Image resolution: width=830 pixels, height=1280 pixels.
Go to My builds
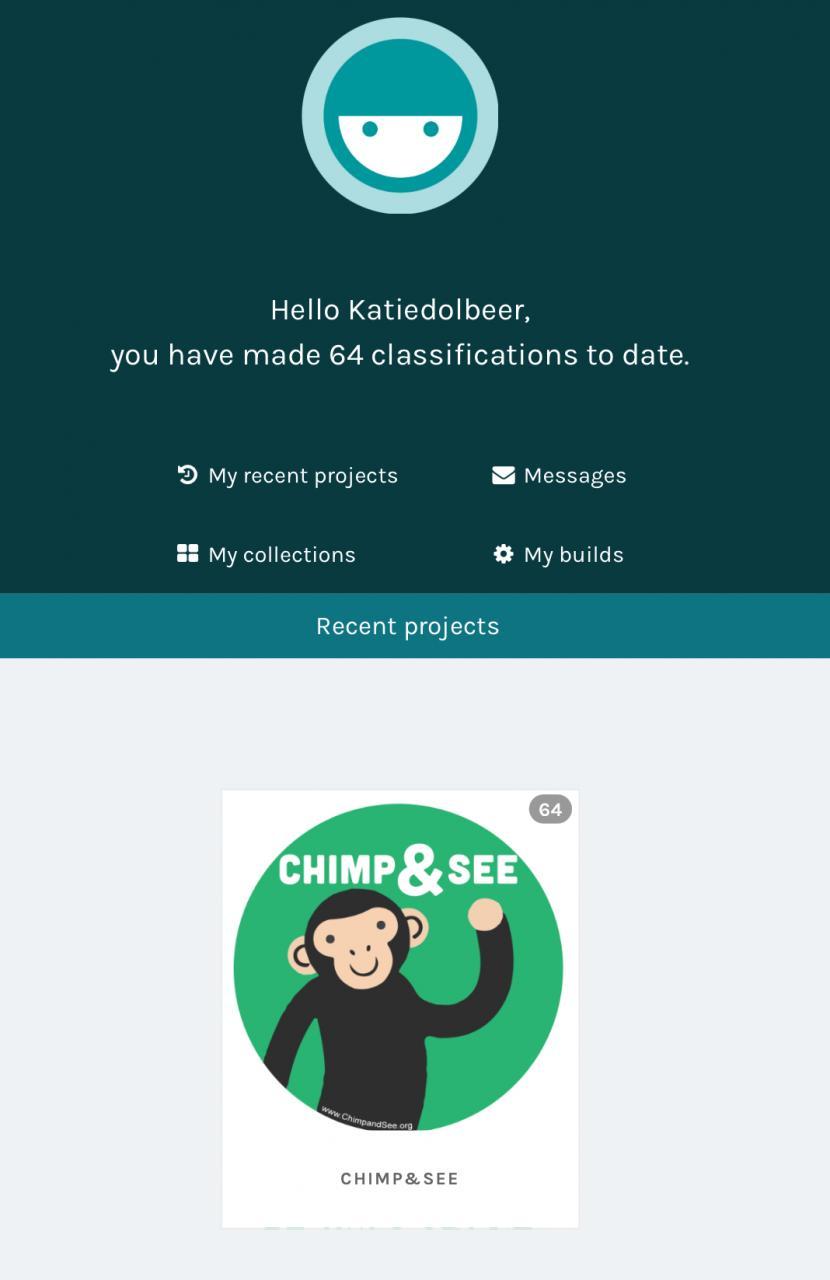click(x=573, y=555)
